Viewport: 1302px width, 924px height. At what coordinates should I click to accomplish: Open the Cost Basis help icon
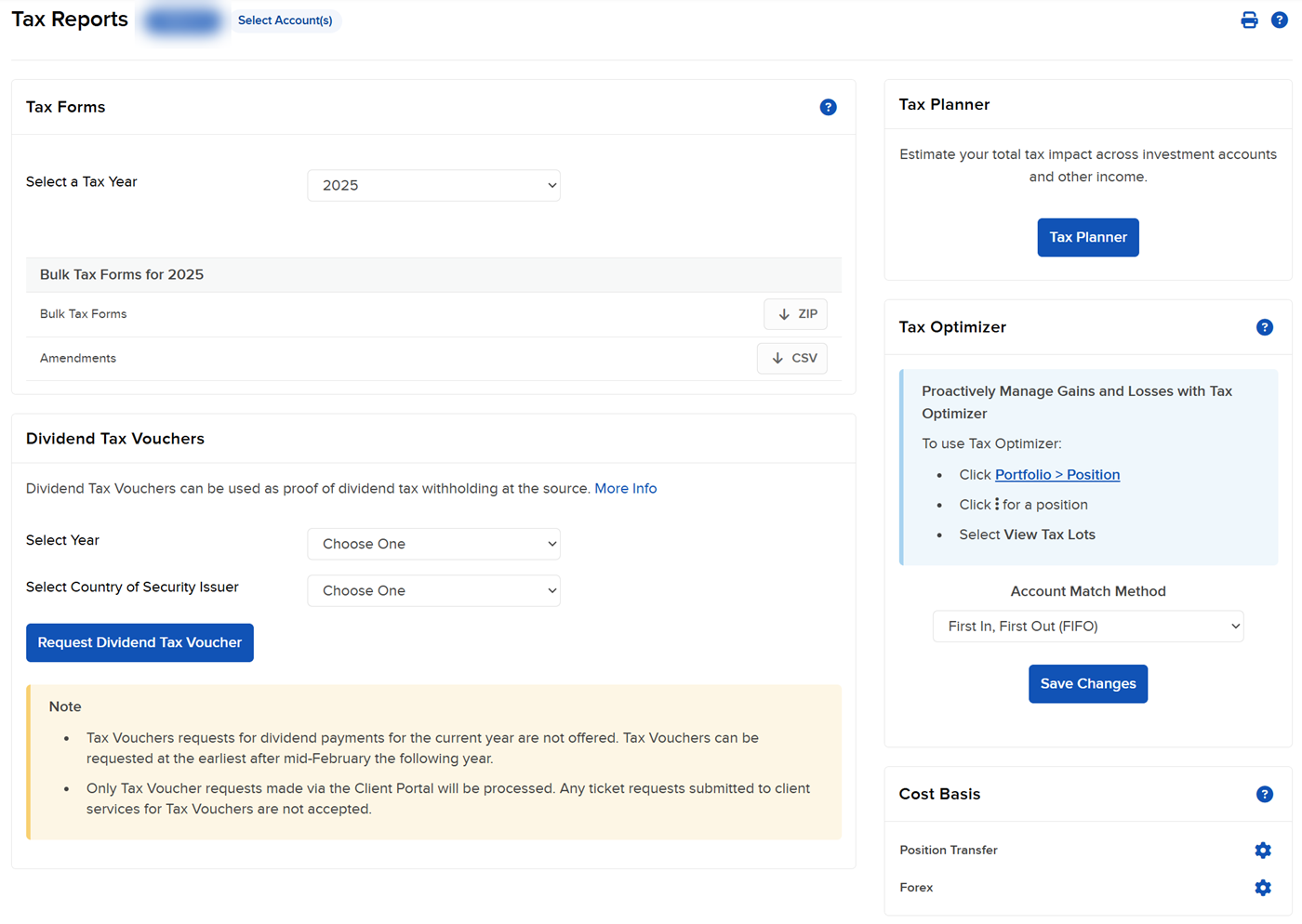(1265, 794)
